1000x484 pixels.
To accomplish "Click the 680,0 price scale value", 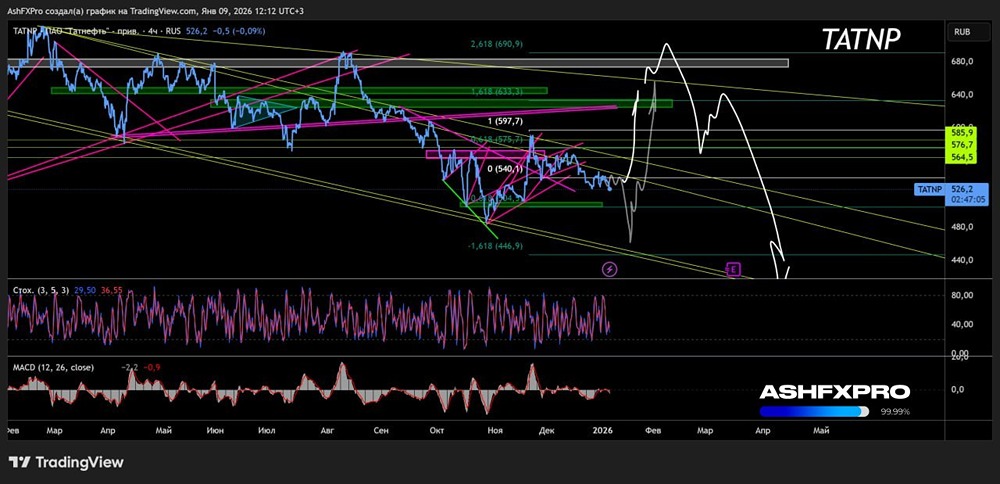I will (x=961, y=62).
